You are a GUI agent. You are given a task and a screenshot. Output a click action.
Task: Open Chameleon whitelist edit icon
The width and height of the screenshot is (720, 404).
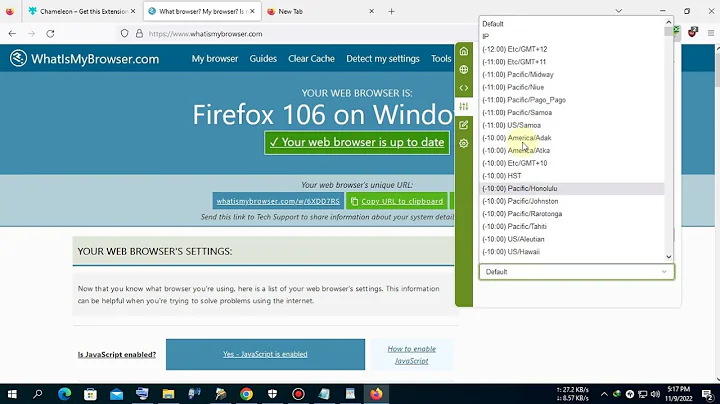[x=464, y=125]
